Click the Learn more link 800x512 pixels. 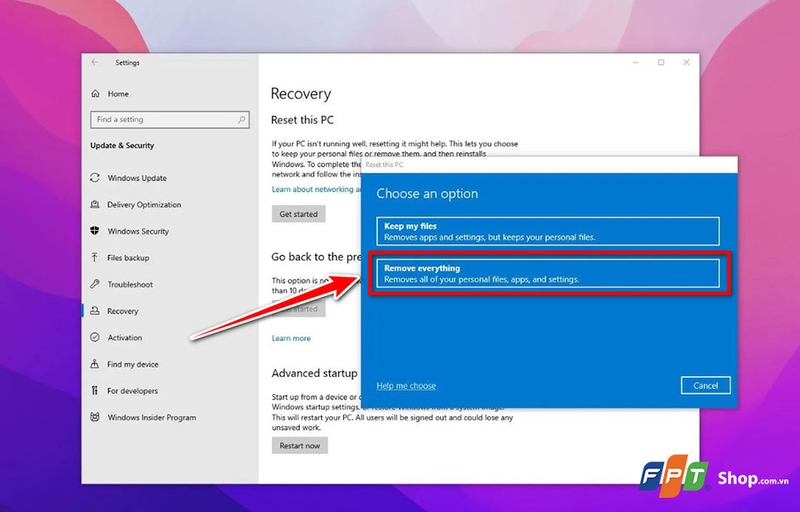click(x=291, y=338)
